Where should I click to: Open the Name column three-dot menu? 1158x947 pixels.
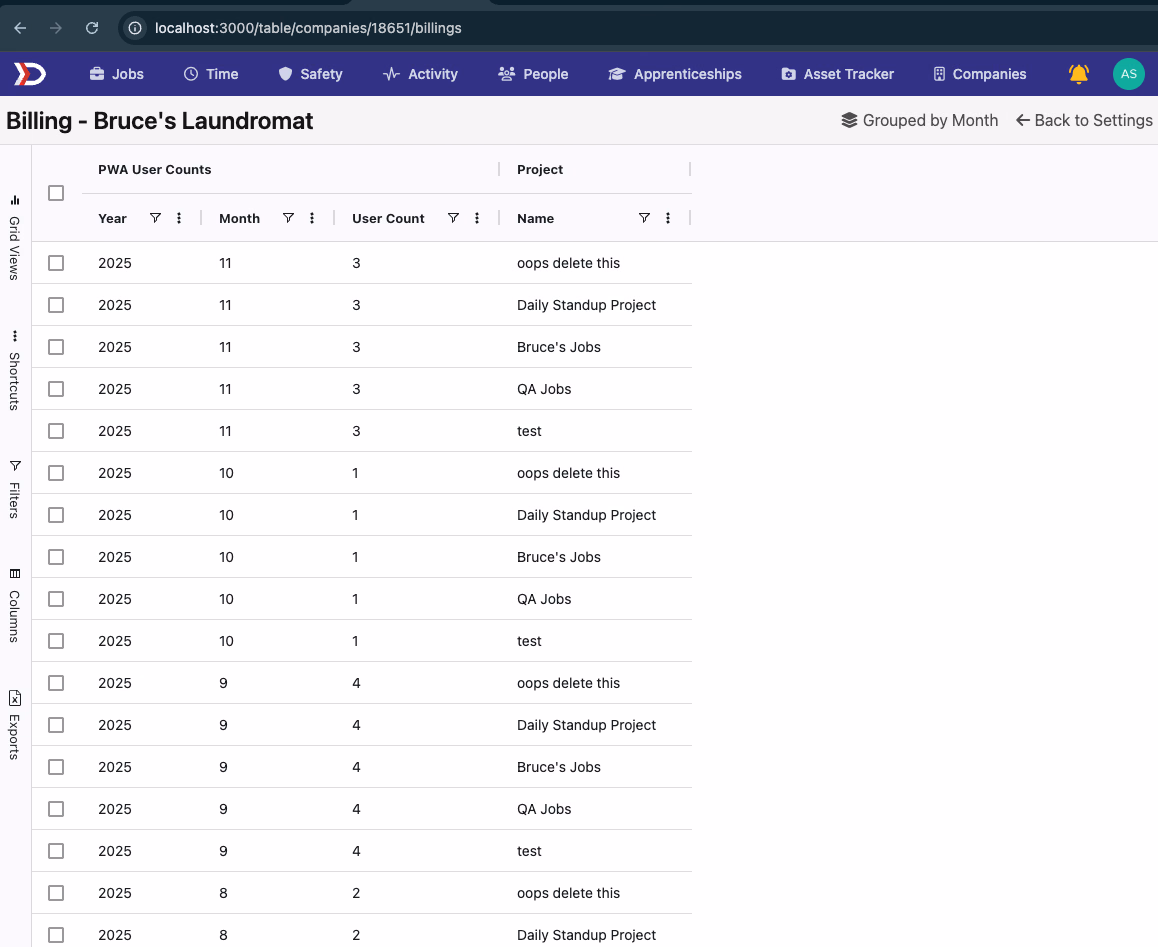668,218
